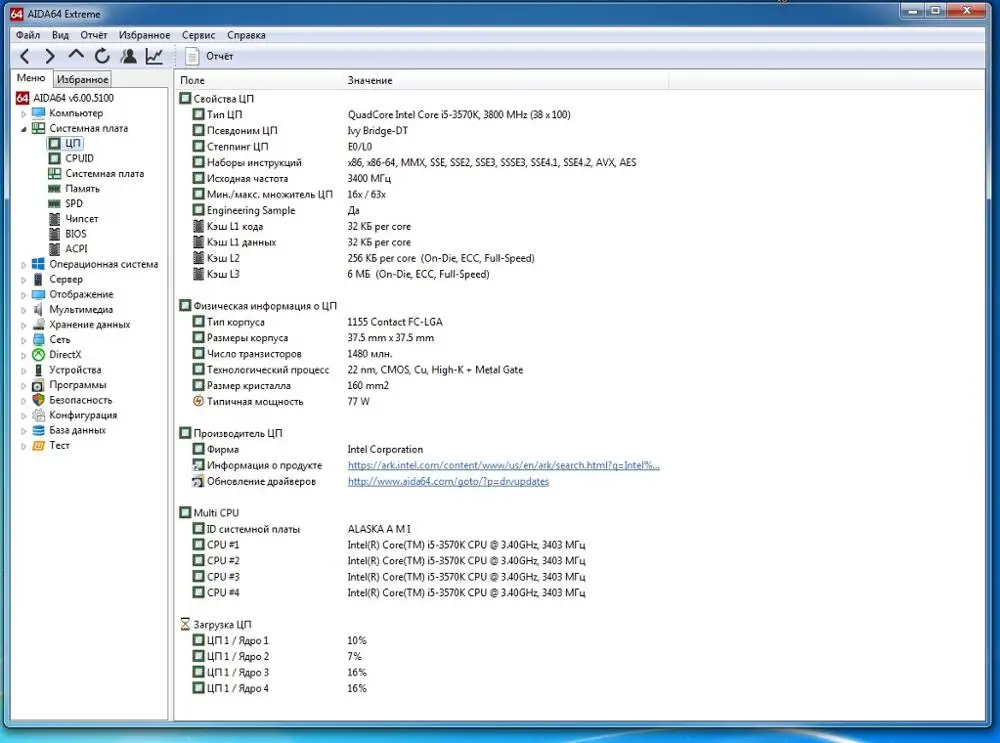This screenshot has width=1000, height=743.
Task: Expand the Компьютер tree node
Action: pos(24,114)
